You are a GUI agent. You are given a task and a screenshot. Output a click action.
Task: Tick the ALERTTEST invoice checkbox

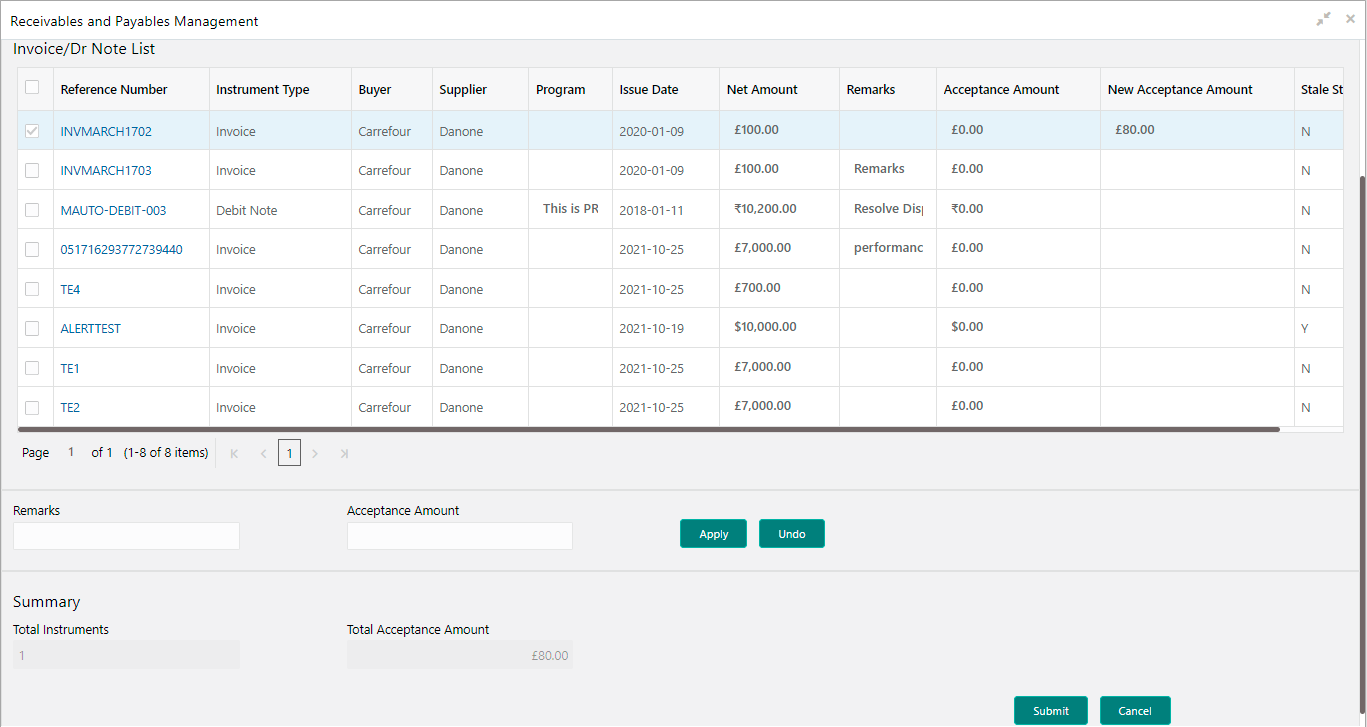(x=32, y=328)
